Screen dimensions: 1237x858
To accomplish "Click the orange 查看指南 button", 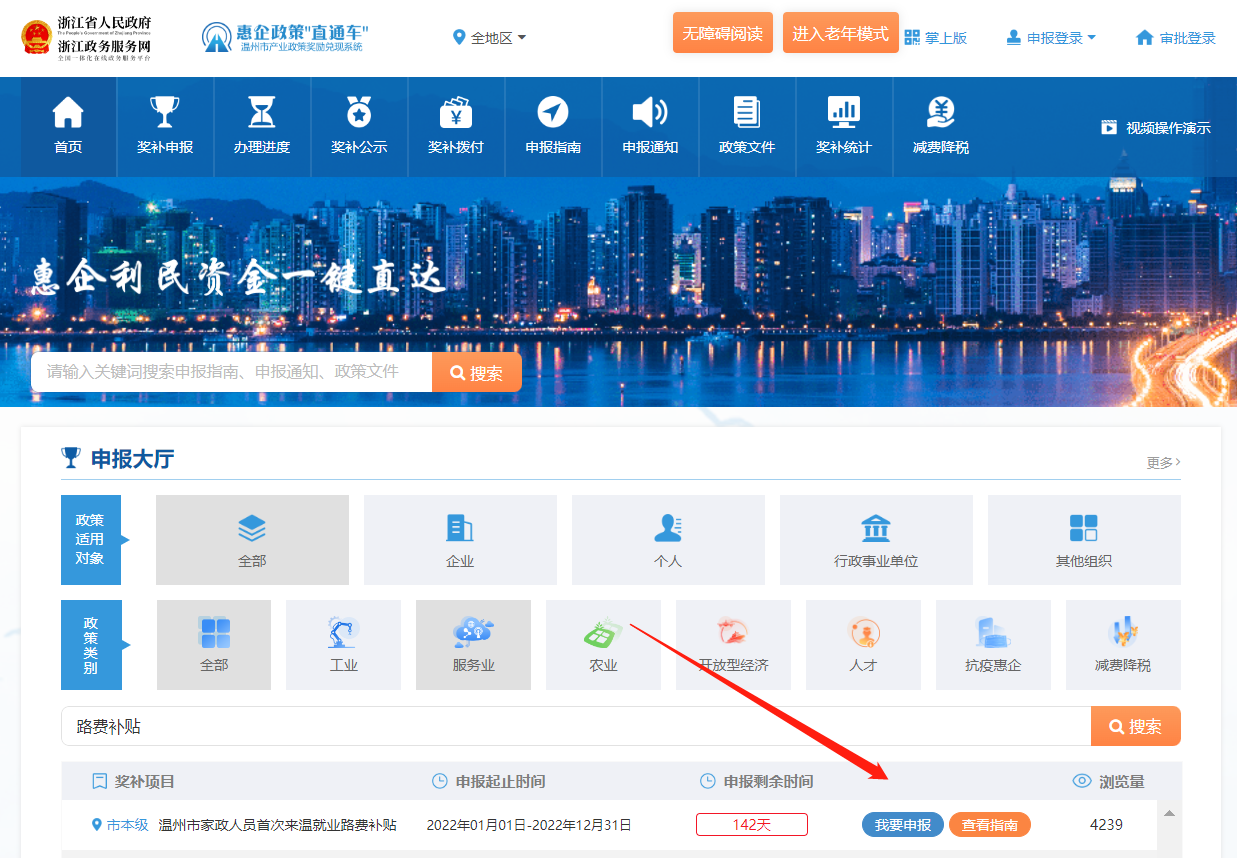I will (989, 825).
